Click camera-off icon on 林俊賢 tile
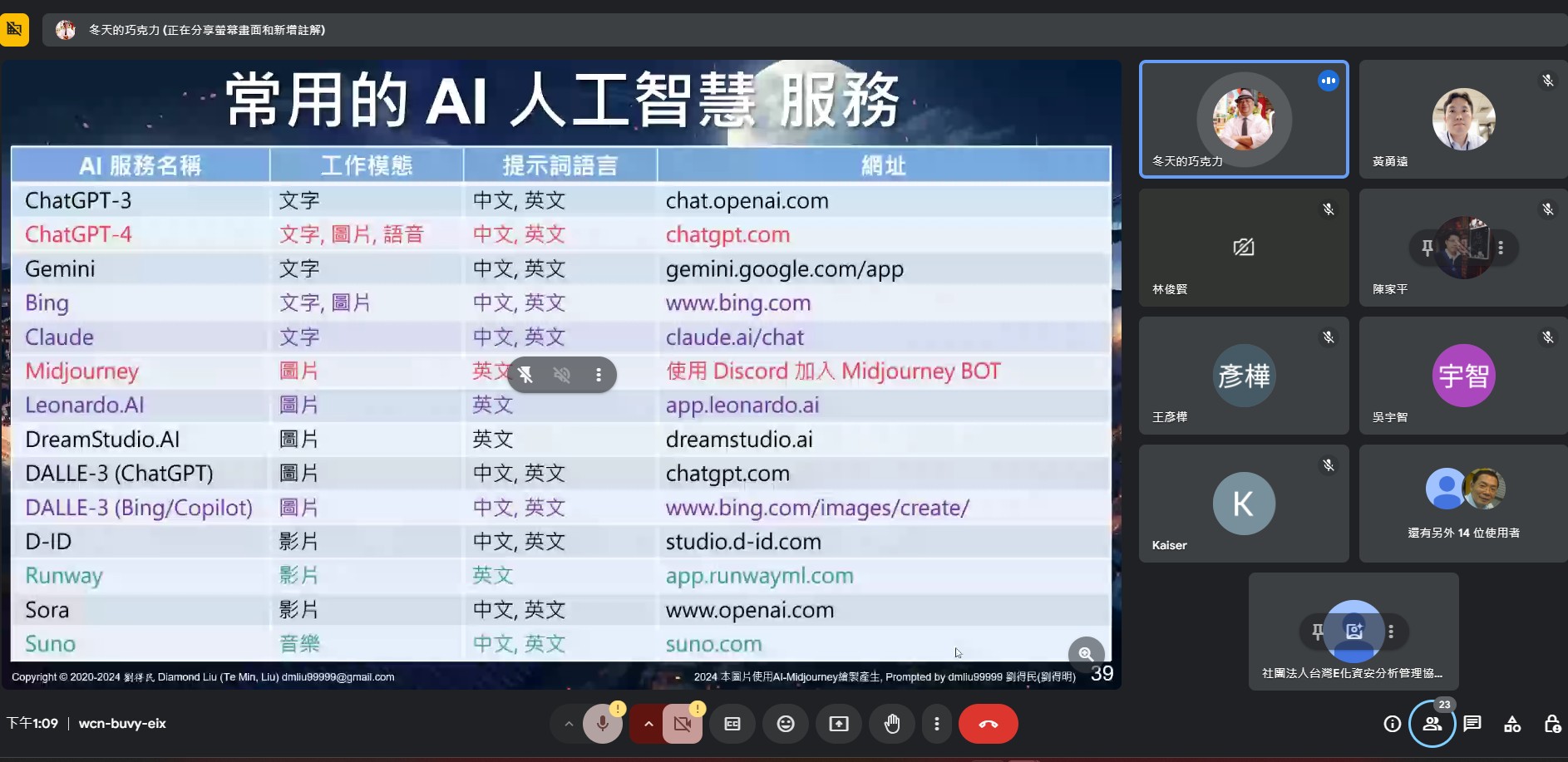This screenshot has height=762, width=1568. point(1244,247)
